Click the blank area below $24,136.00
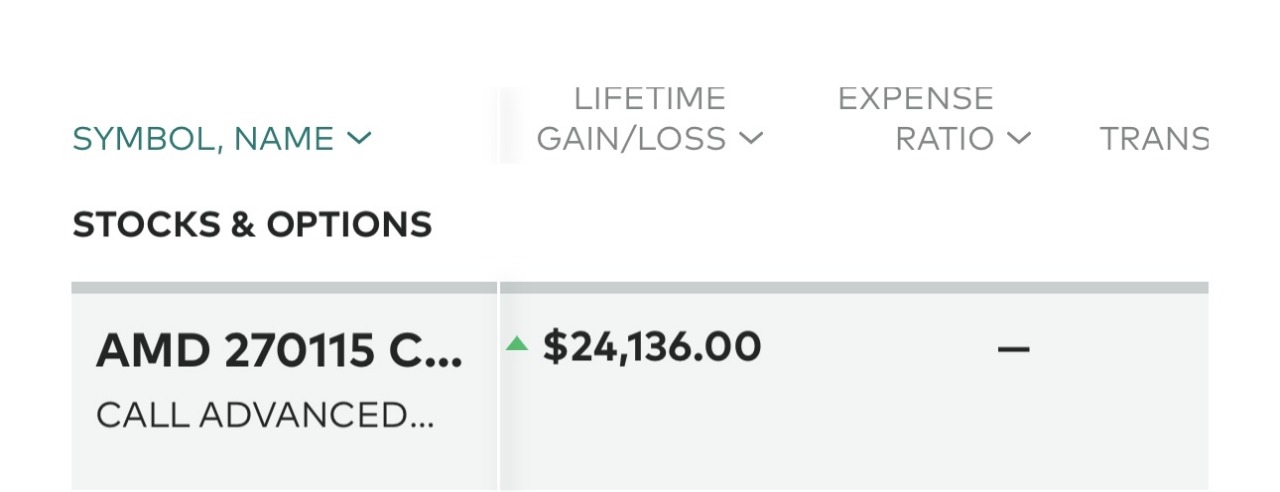Viewport: 1280px width, 492px height. [650, 430]
